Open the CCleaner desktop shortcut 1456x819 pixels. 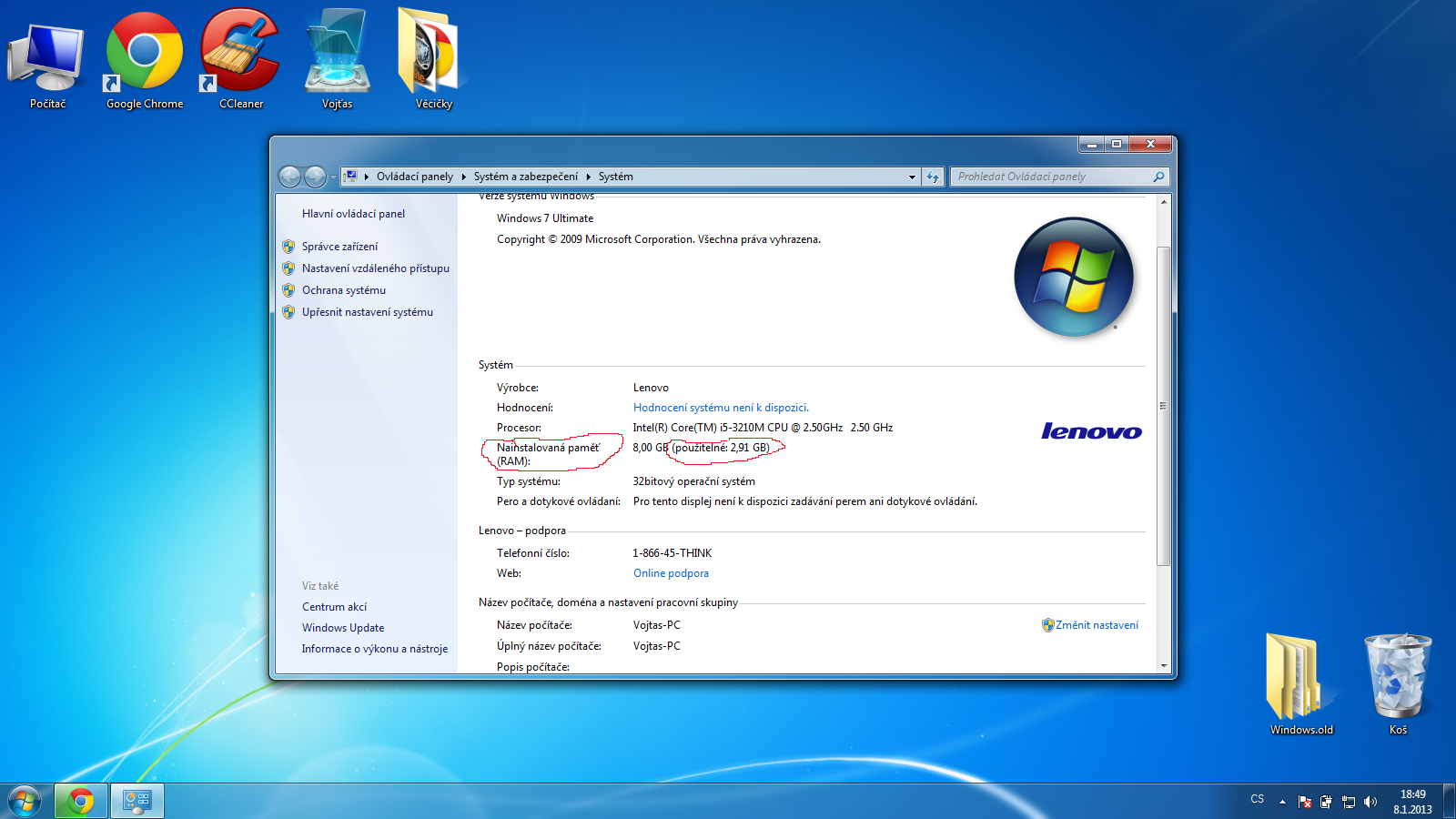pyautogui.click(x=241, y=60)
